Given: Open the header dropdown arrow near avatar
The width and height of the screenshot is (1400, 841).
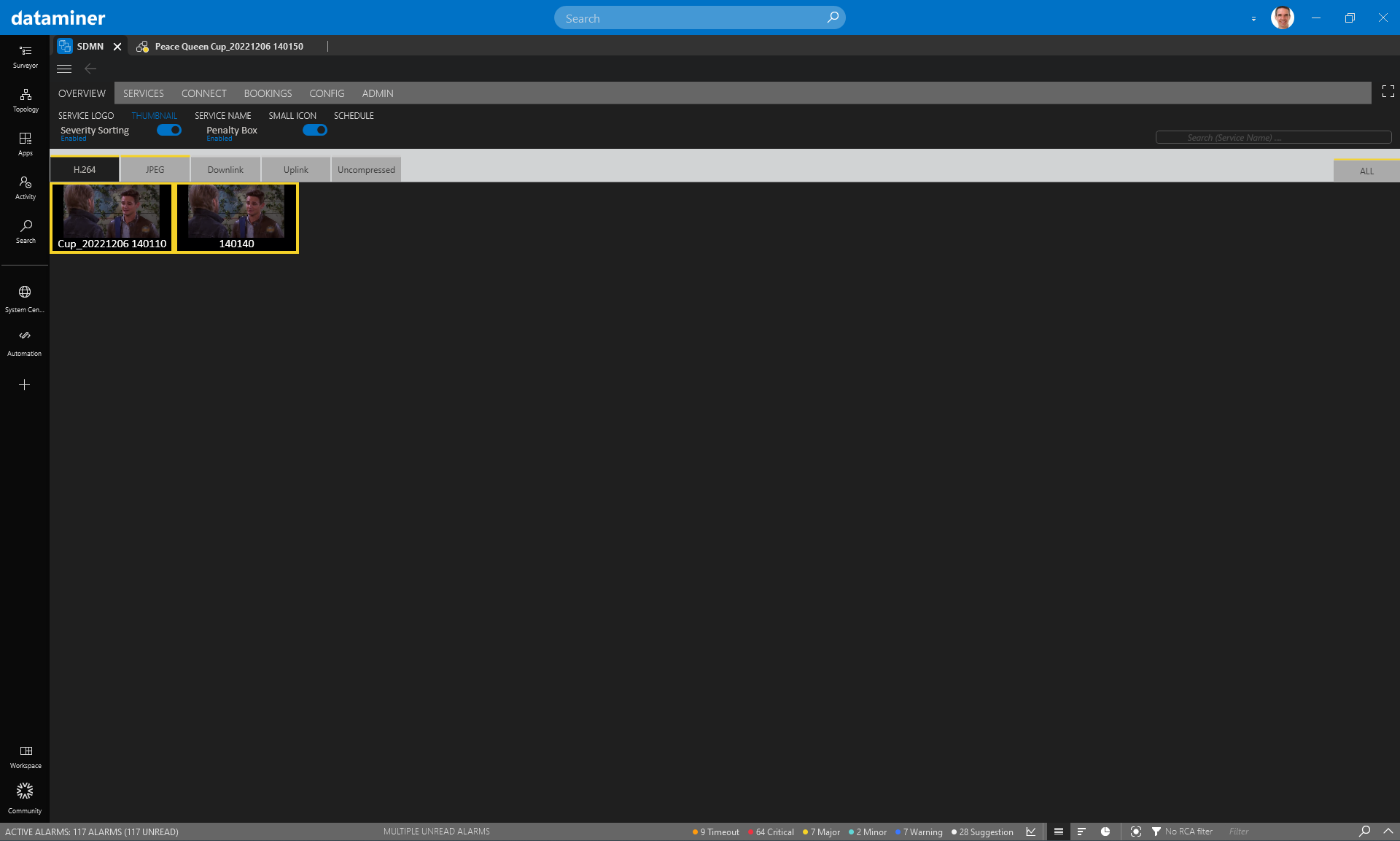Looking at the screenshot, I should 1253,19.
